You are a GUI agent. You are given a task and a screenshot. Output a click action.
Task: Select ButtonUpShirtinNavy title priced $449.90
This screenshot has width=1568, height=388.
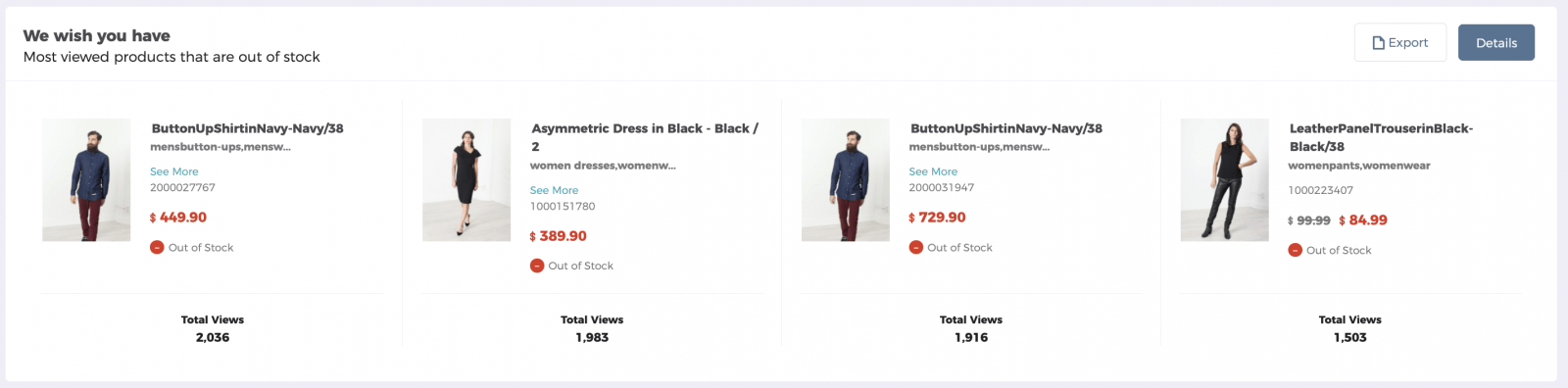247,128
